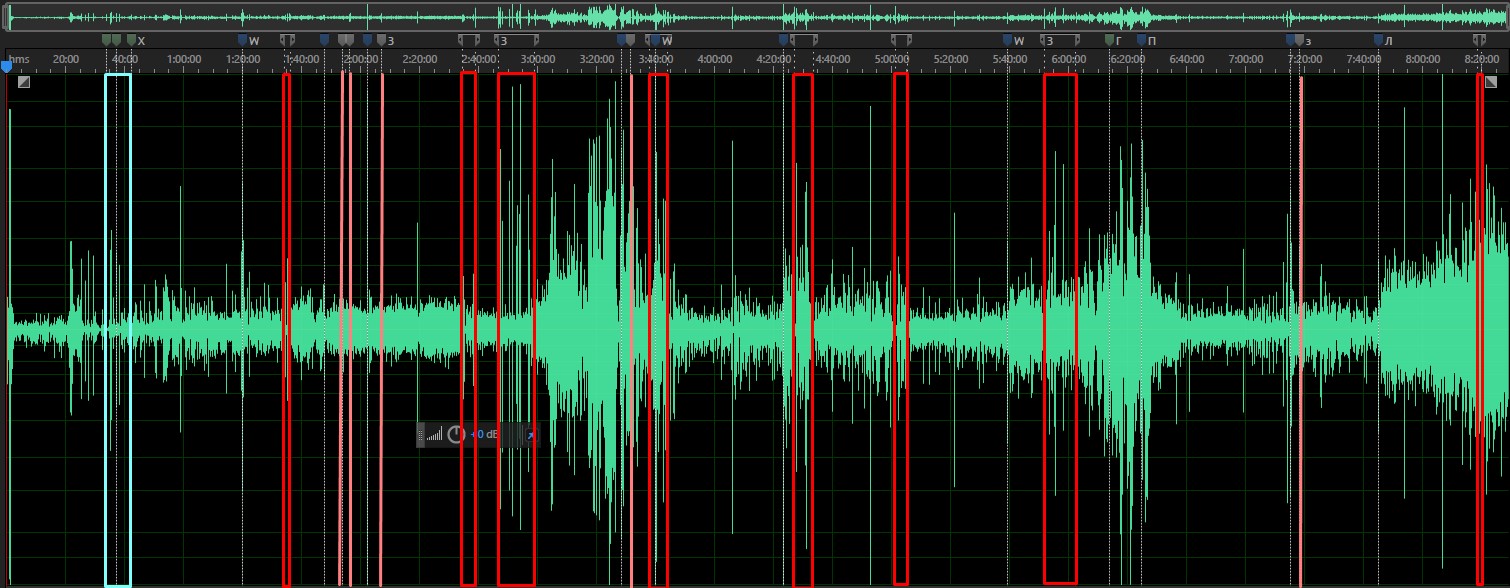The image size is (1510, 588).
Task: Click the 4:00:00 ruler time label
Action: (715, 59)
